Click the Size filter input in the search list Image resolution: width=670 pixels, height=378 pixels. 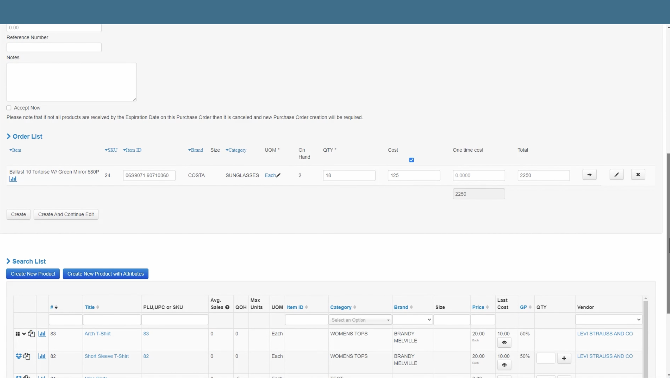coord(452,320)
